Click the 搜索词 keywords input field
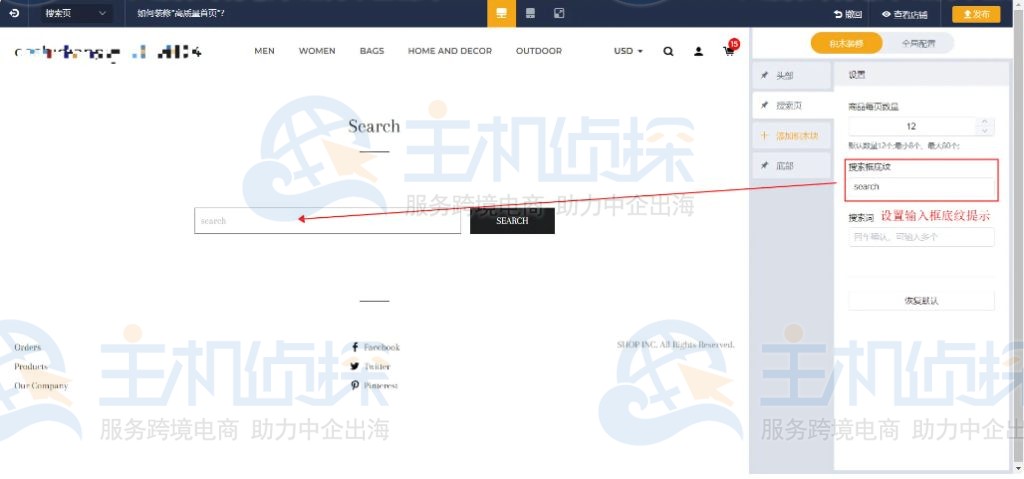Image resolution: width=1024 pixels, height=479 pixels. point(921,237)
